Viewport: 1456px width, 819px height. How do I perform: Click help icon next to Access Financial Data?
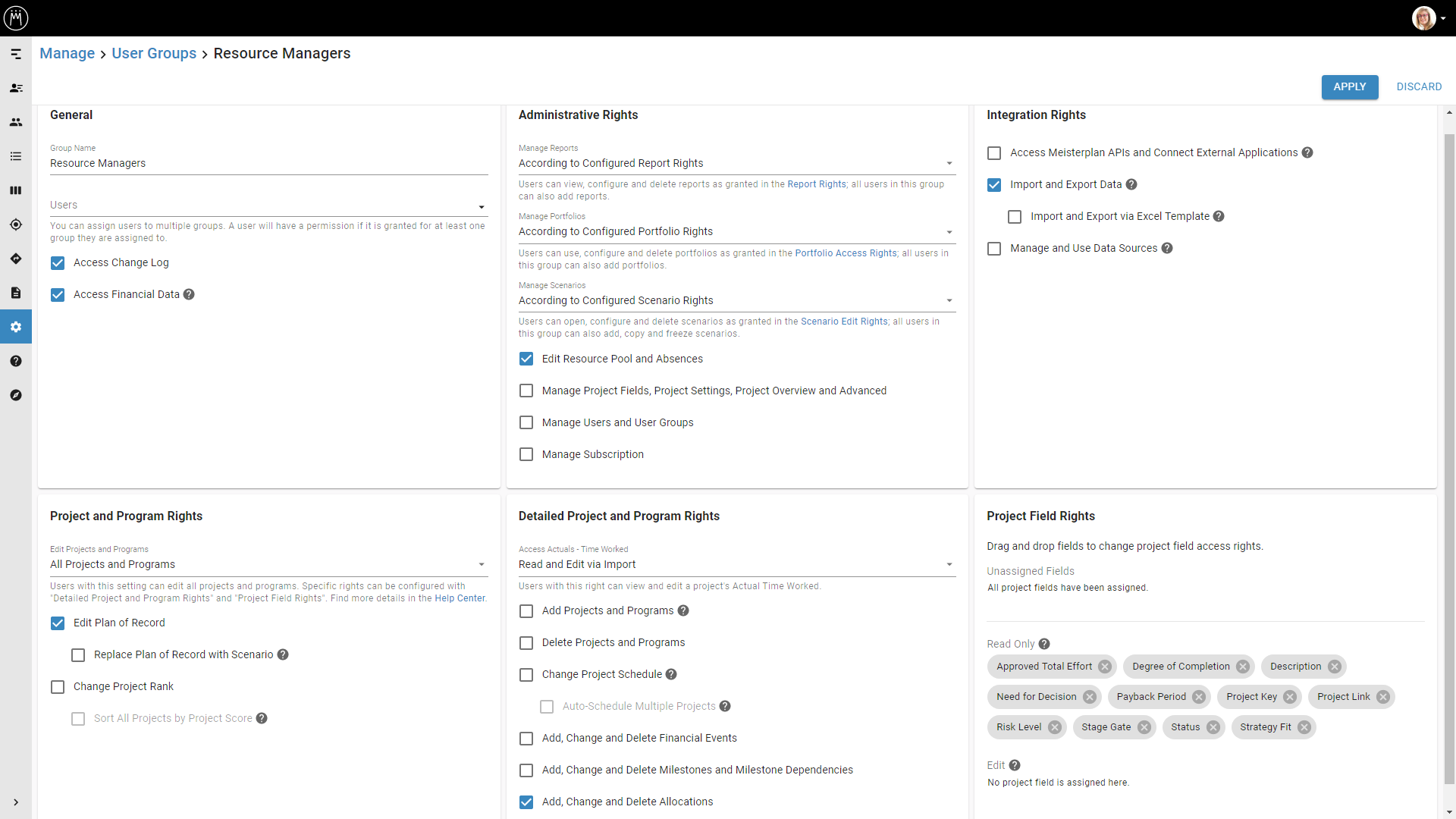click(x=189, y=294)
